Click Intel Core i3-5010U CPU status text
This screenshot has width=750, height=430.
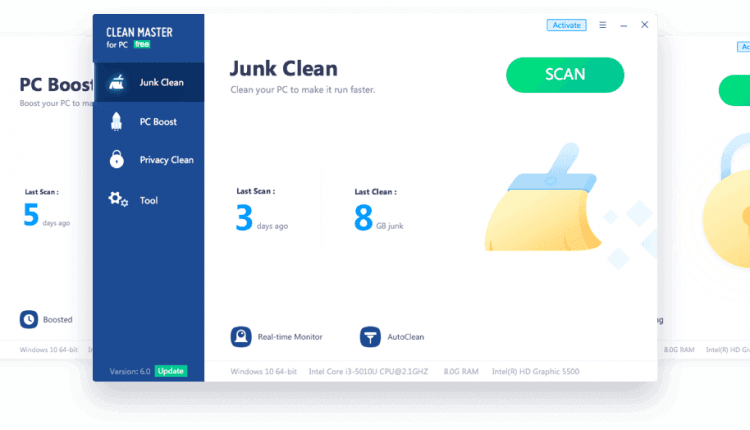[x=368, y=371]
